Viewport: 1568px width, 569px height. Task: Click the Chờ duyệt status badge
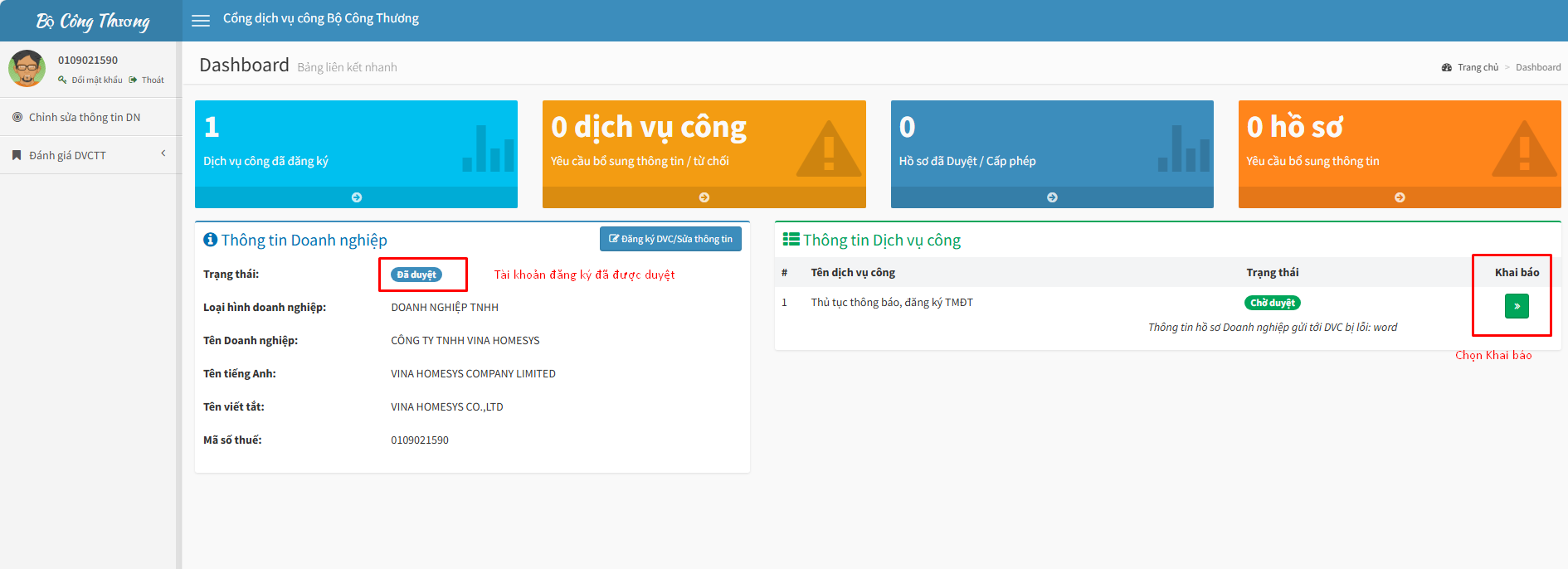1272,303
